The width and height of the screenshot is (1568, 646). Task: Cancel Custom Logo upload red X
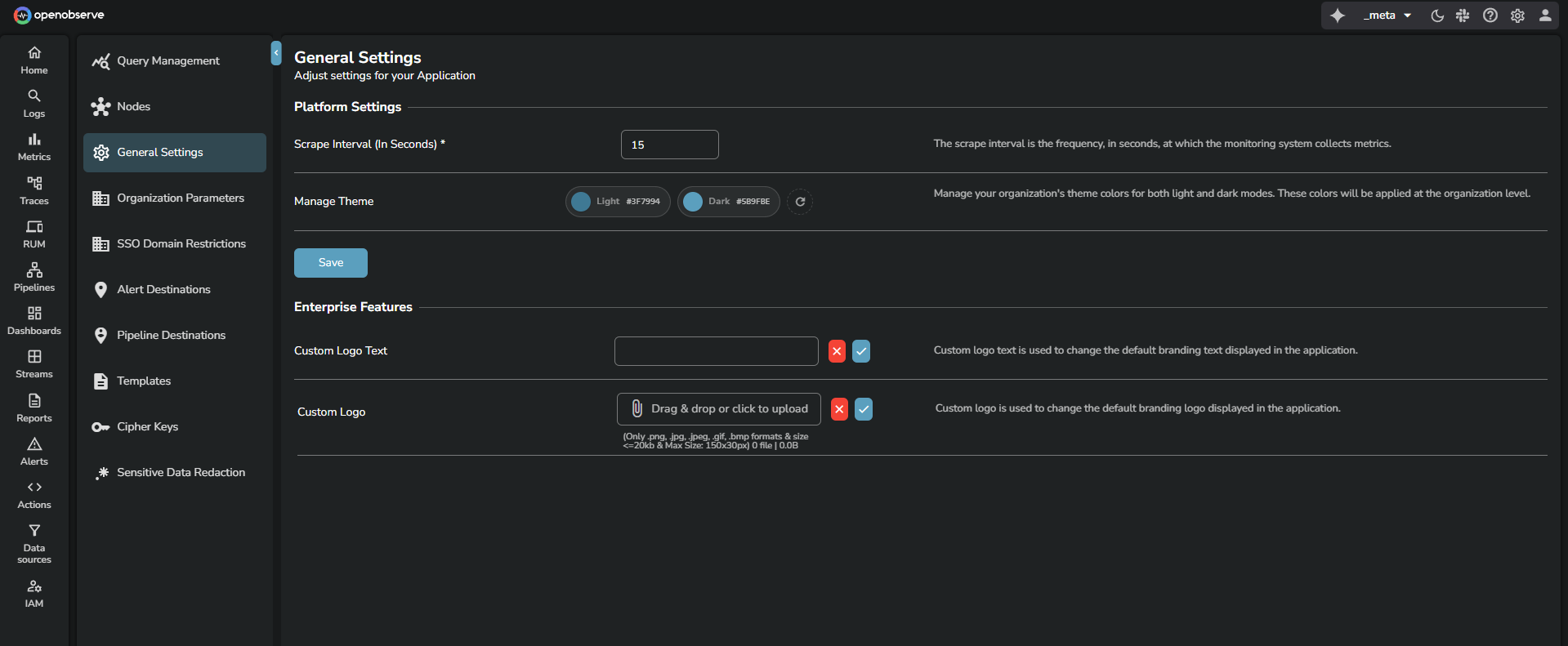click(839, 409)
